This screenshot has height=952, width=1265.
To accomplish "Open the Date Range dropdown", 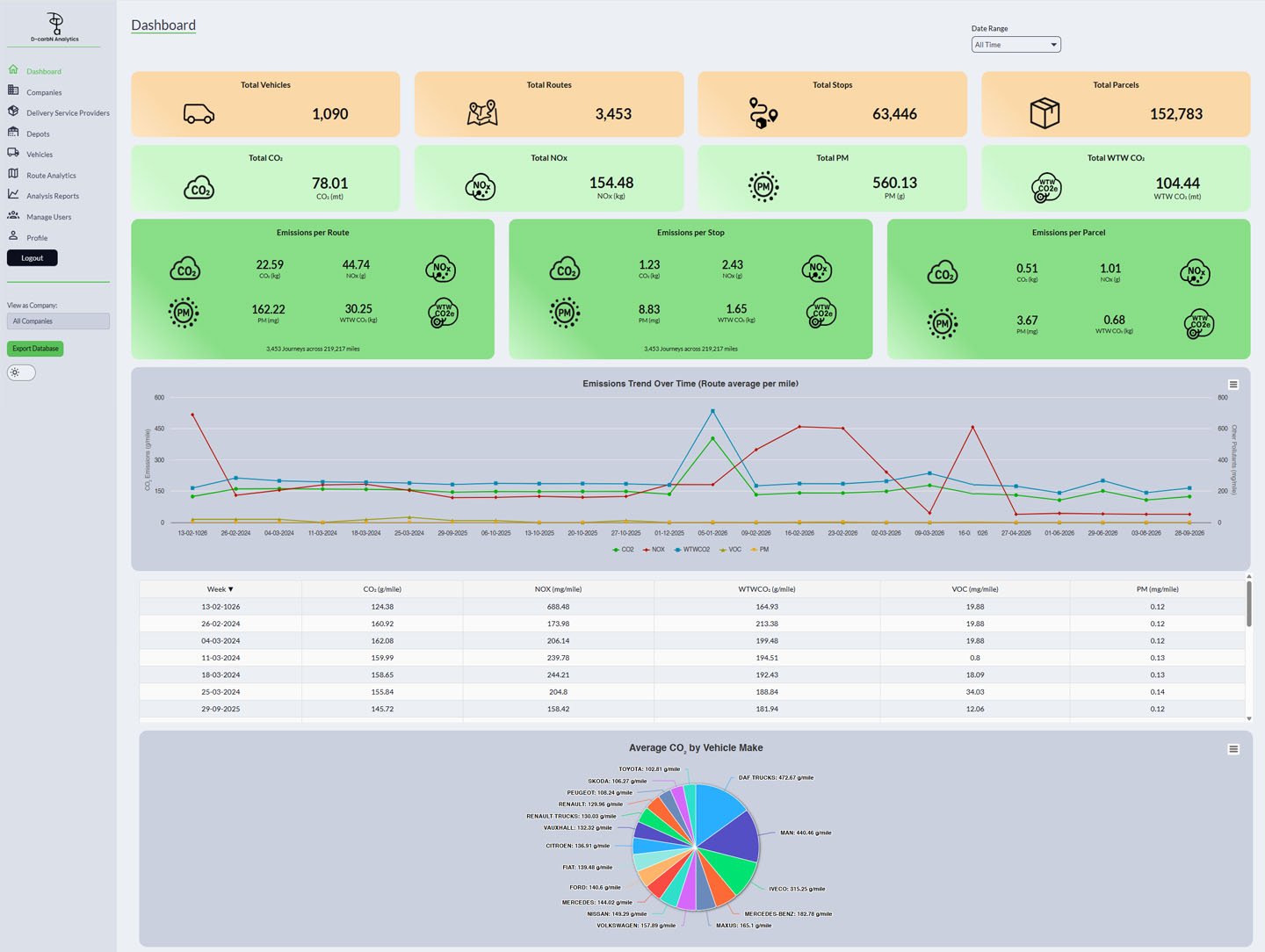I will (1016, 45).
